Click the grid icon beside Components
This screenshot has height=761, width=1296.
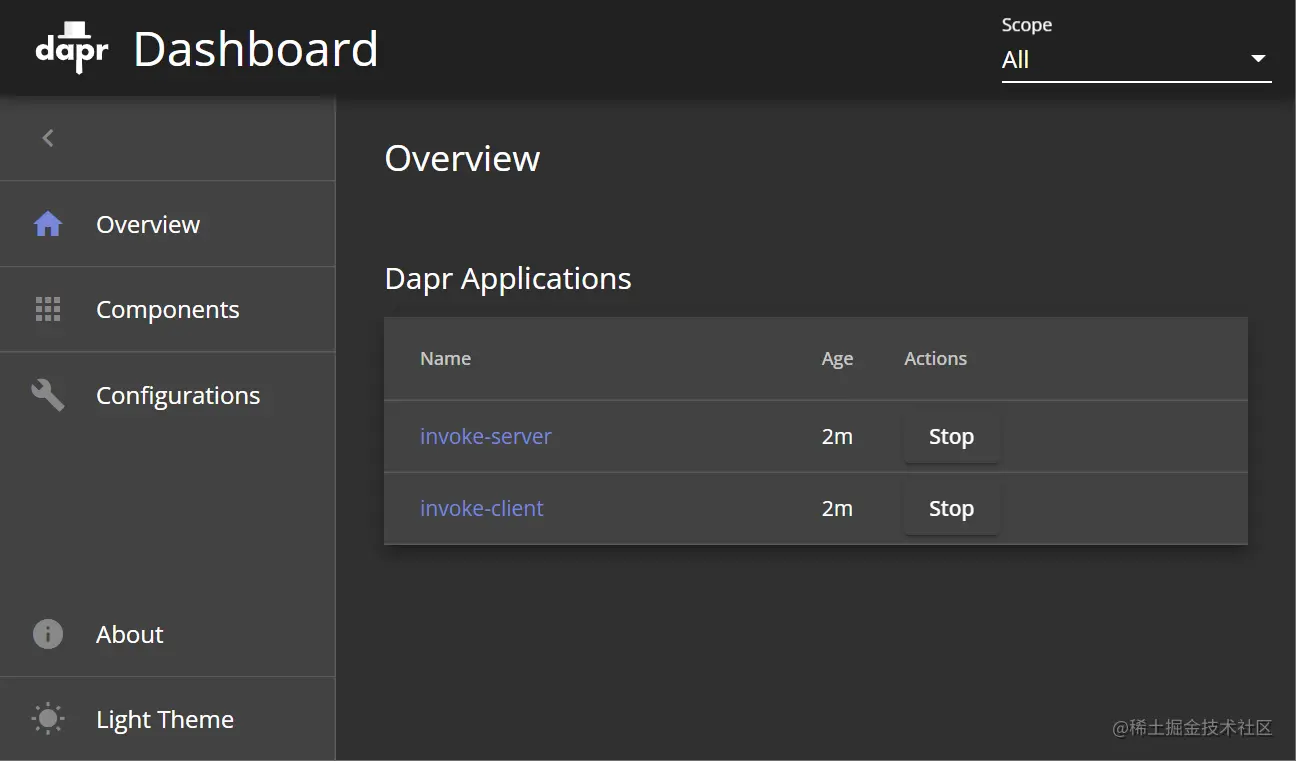click(48, 309)
